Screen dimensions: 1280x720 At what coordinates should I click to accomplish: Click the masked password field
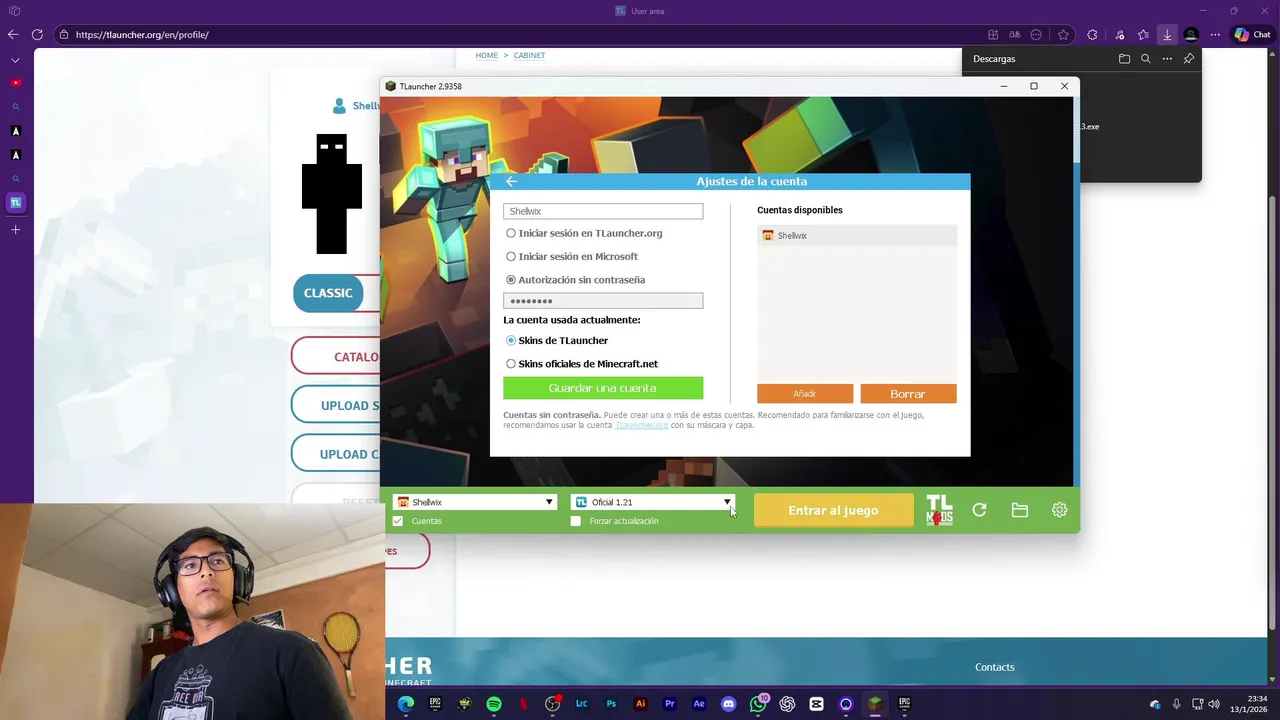pyautogui.click(x=603, y=301)
